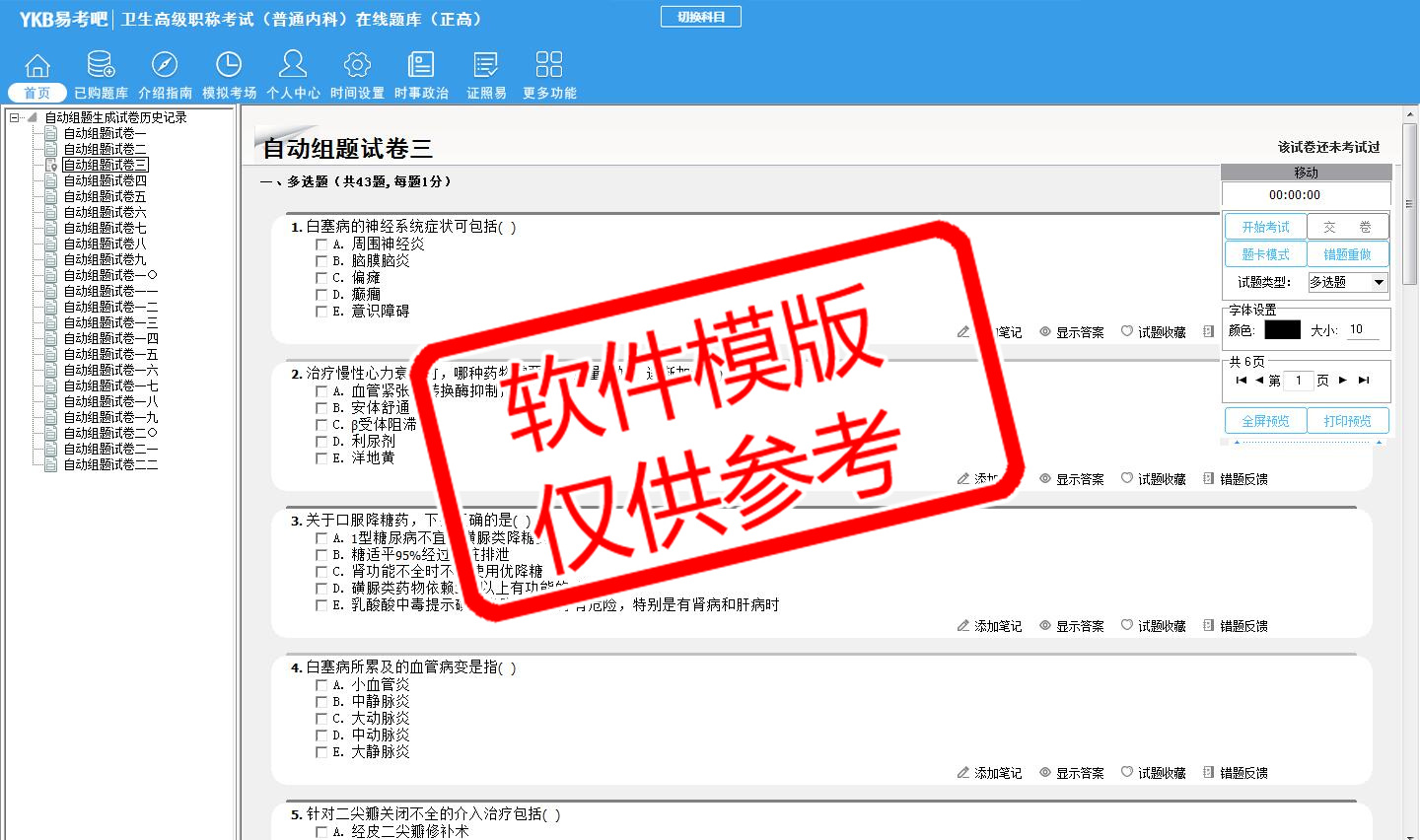Screen dimensions: 1420x840
Task: Select 自动组题试卷一五 in the tree
Action: point(110,354)
